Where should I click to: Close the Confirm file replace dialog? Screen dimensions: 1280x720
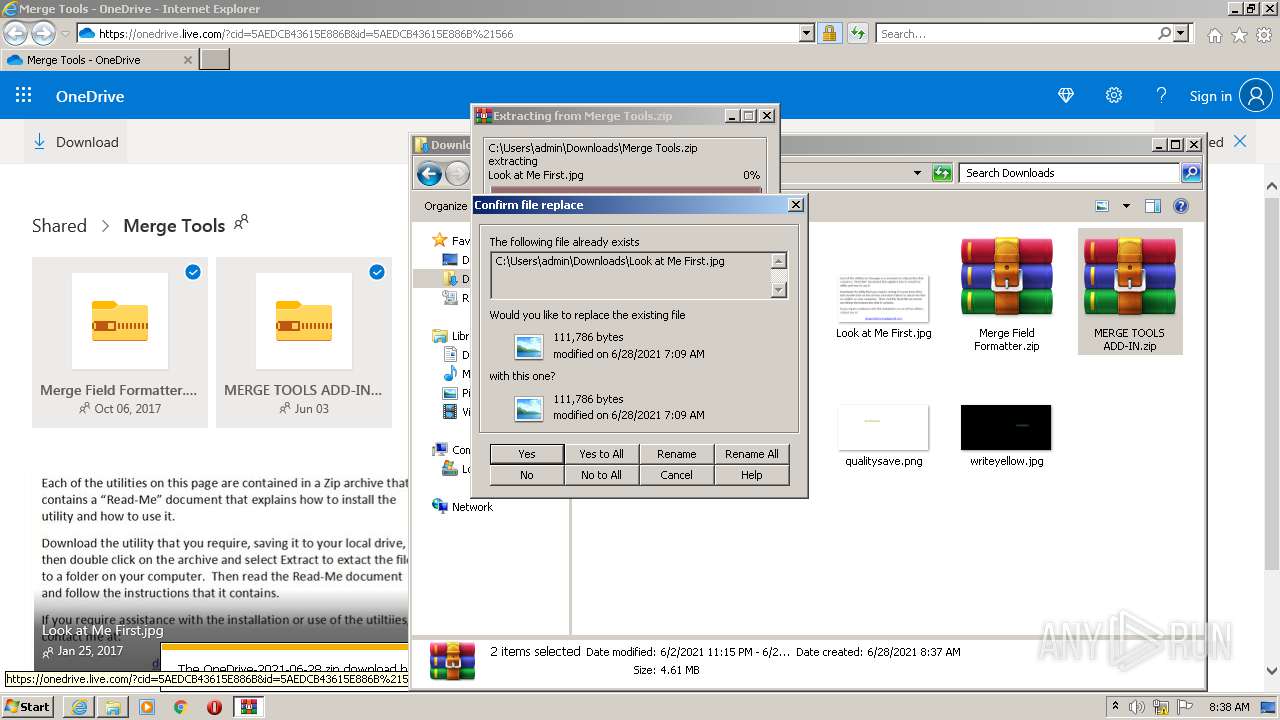(x=795, y=205)
